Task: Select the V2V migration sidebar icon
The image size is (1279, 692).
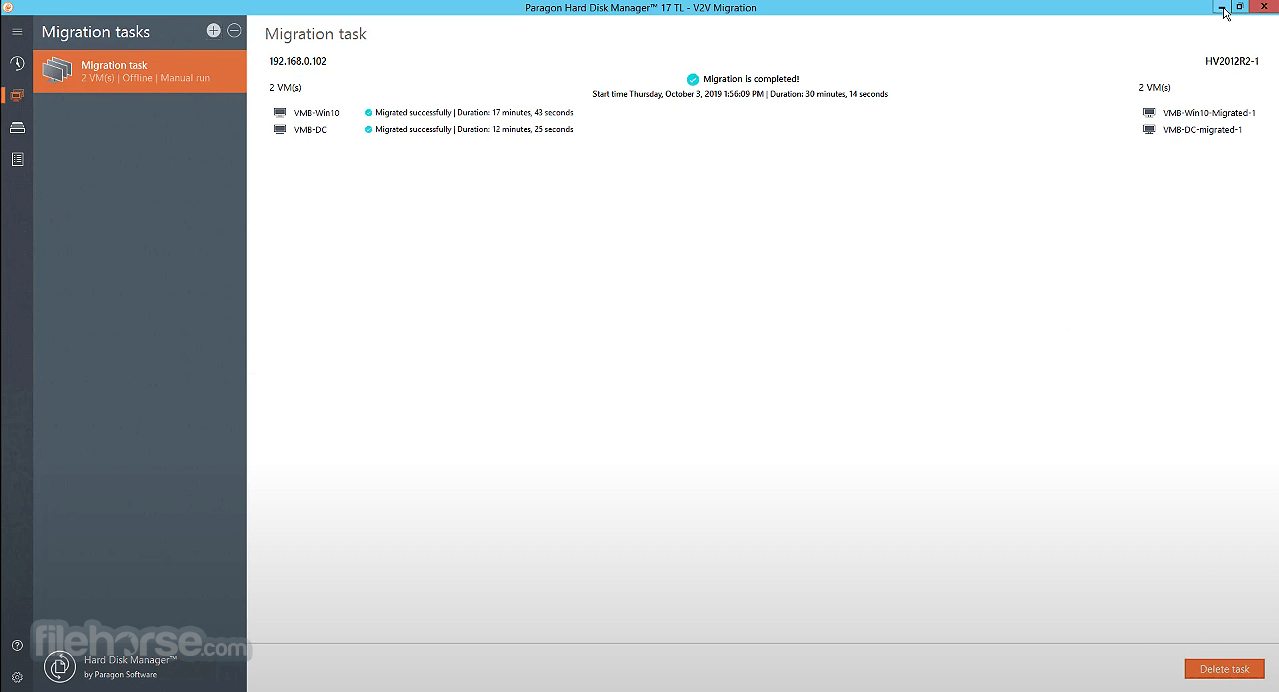Action: pyautogui.click(x=17, y=96)
